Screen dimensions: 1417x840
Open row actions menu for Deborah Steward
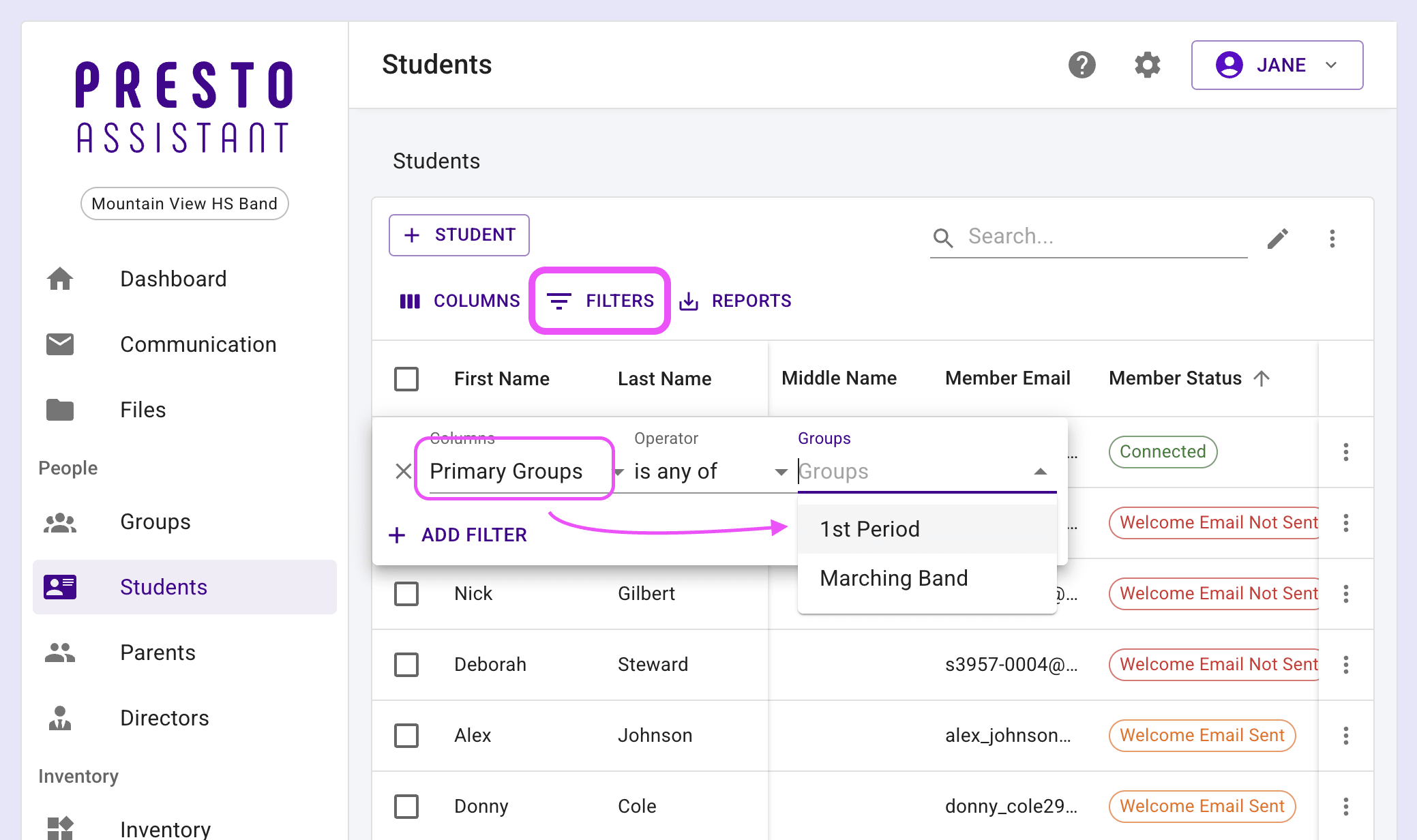click(x=1345, y=664)
